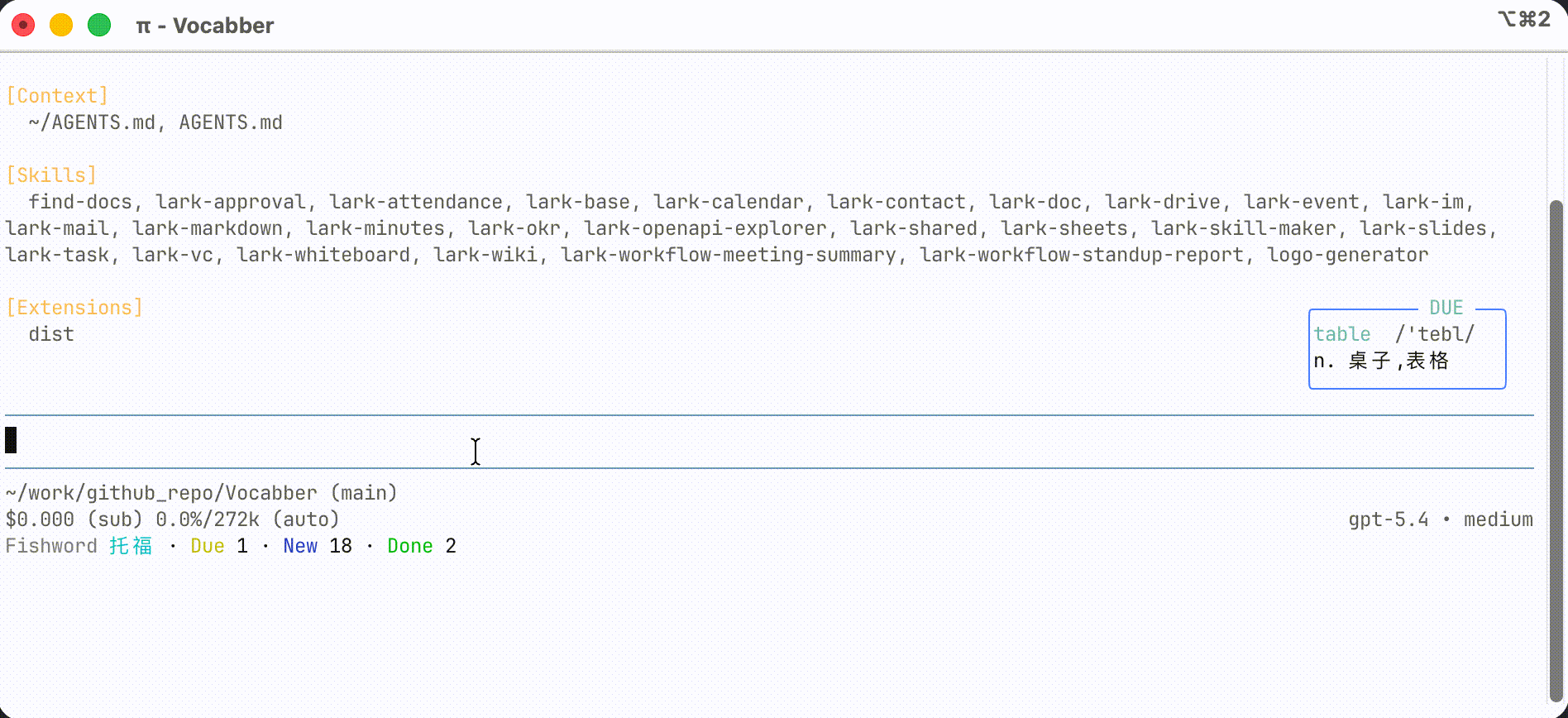Click the [Extensions] section header

click(x=74, y=308)
